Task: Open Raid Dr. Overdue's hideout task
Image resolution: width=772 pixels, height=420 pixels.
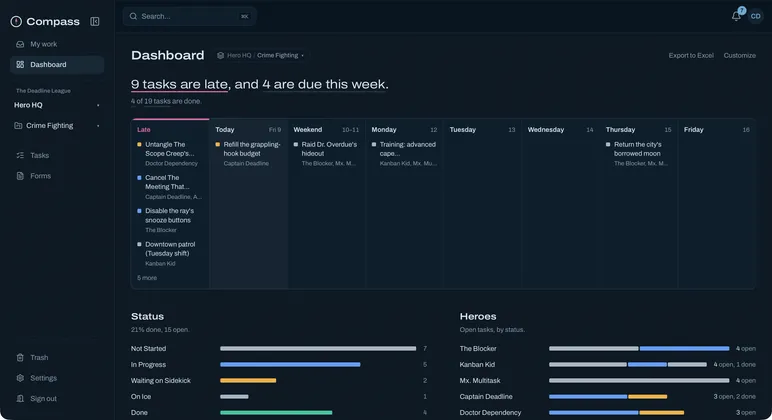Action: pos(326,153)
